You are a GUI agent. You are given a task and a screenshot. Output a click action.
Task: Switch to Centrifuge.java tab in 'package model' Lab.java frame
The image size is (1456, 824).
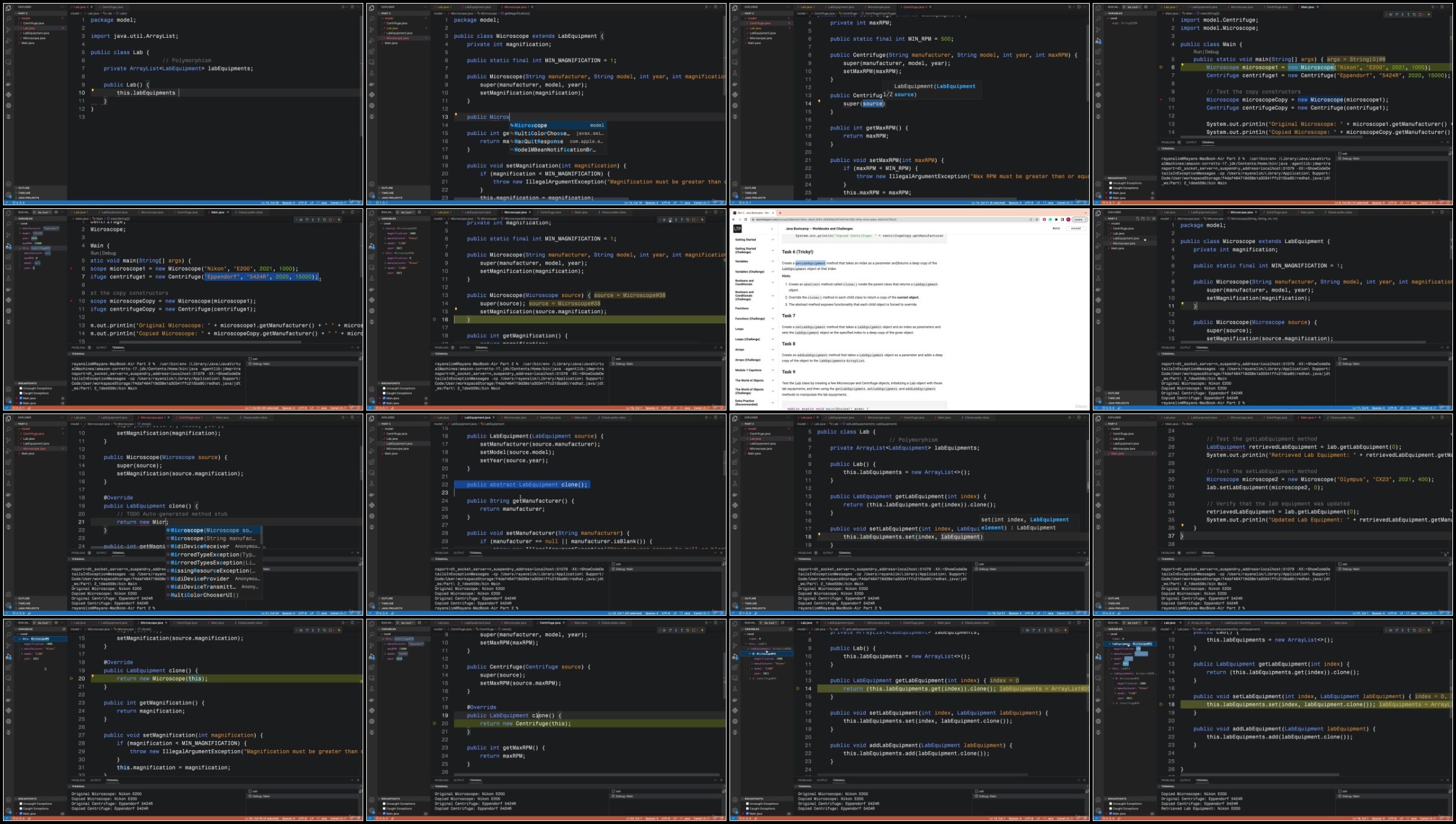(x=113, y=7)
